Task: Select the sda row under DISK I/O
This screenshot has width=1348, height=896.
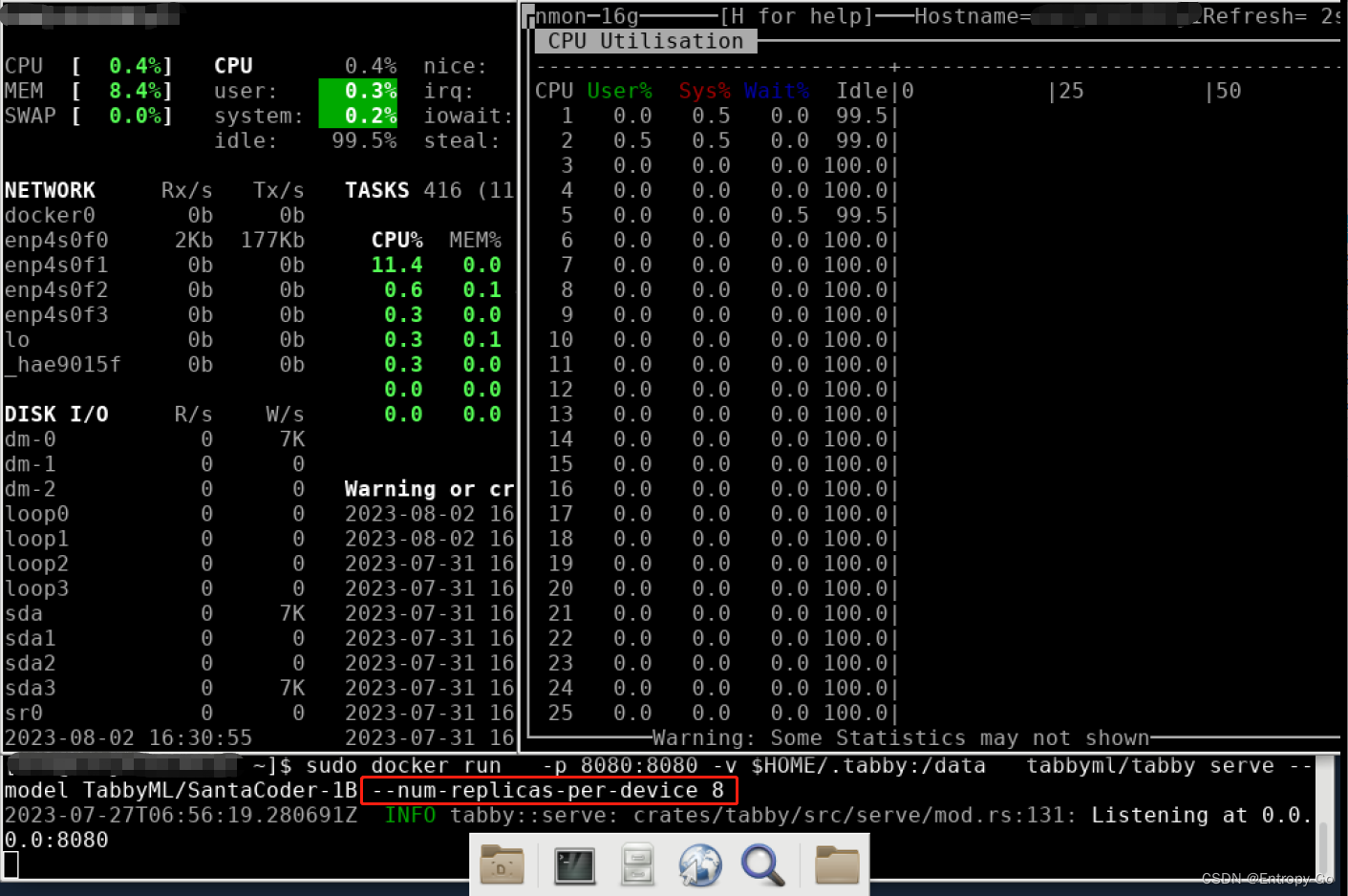Action: click(23, 613)
